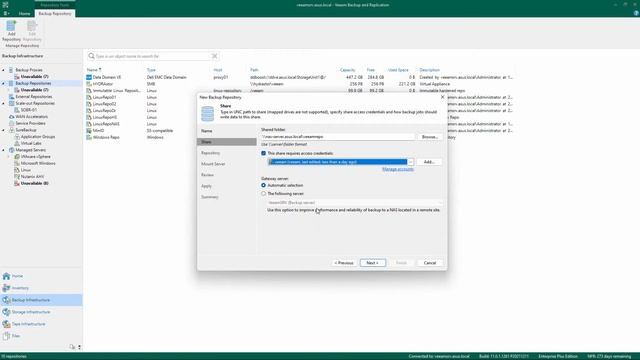
Task: Collapse the Managed Servers tree node
Action: tap(4, 150)
